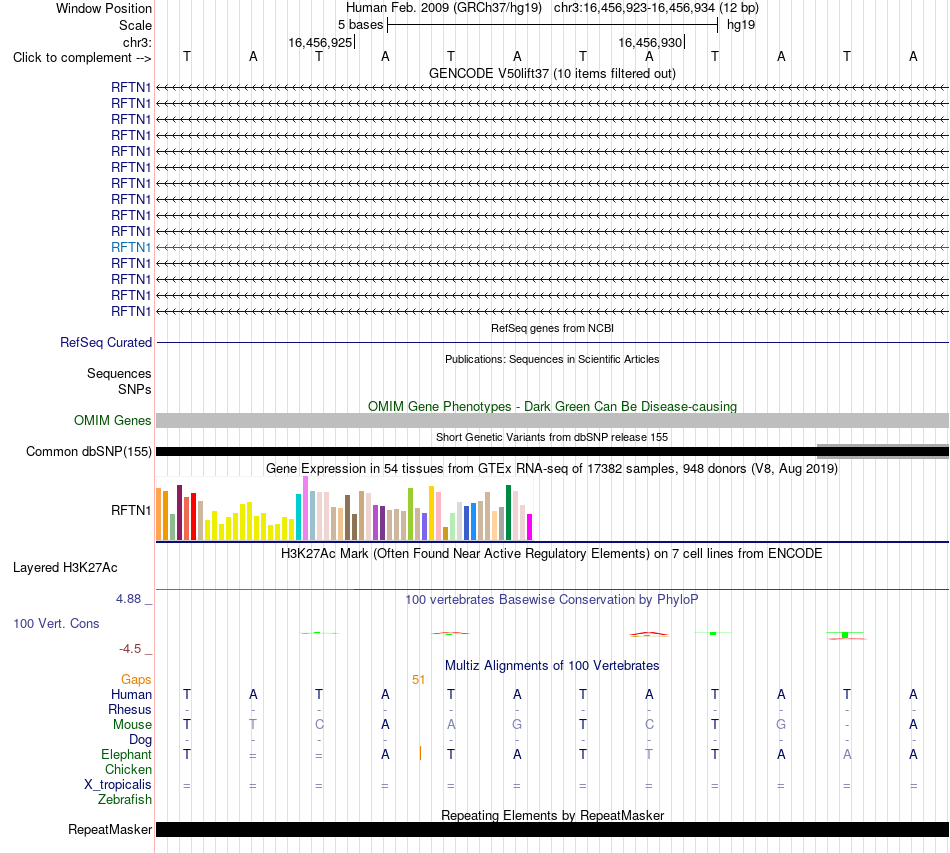Image resolution: width=950 pixels, height=853 pixels.
Task: Click the 'Elephant' alignment row label
Action: point(126,755)
